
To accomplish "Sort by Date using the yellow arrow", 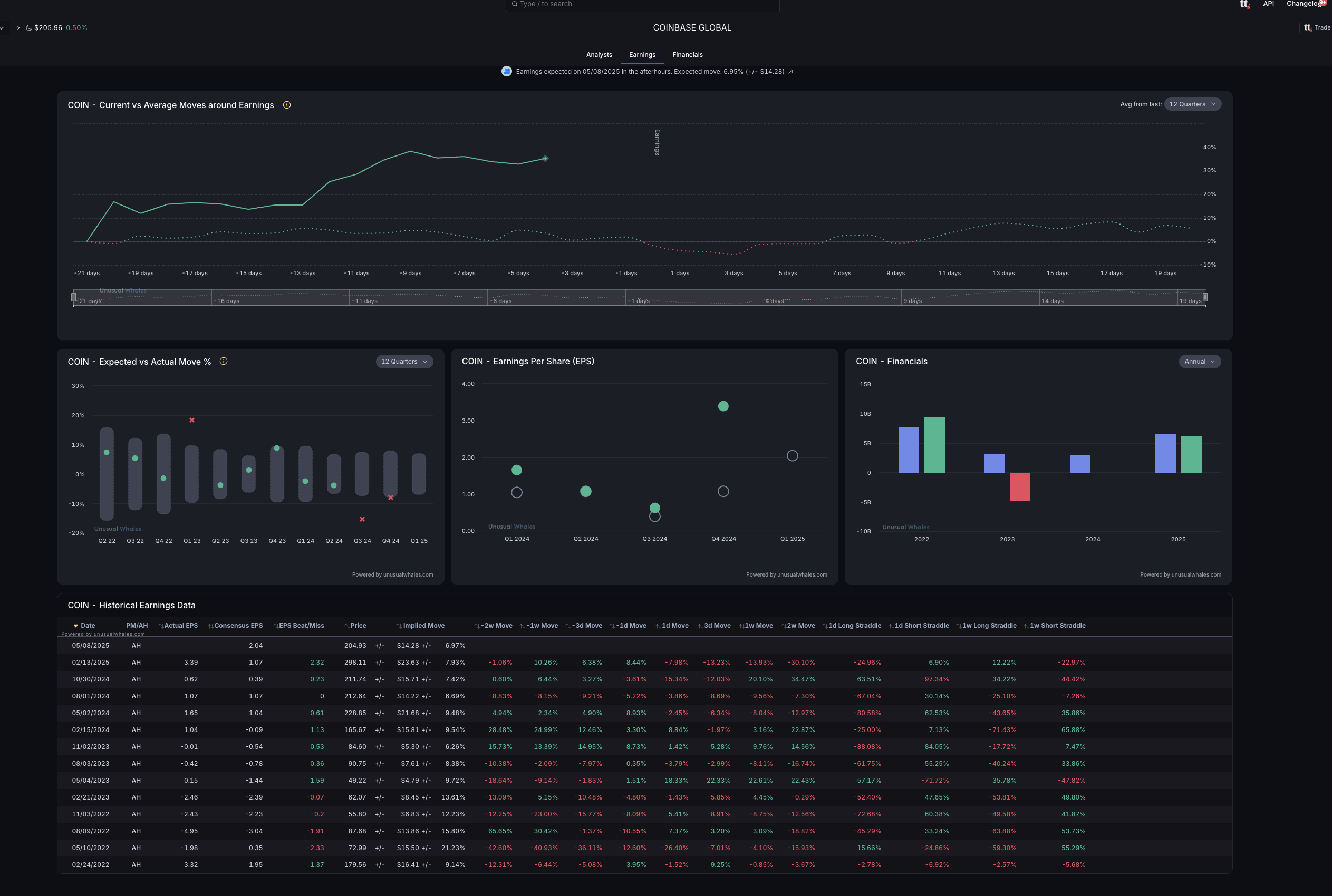I will tap(75, 626).
